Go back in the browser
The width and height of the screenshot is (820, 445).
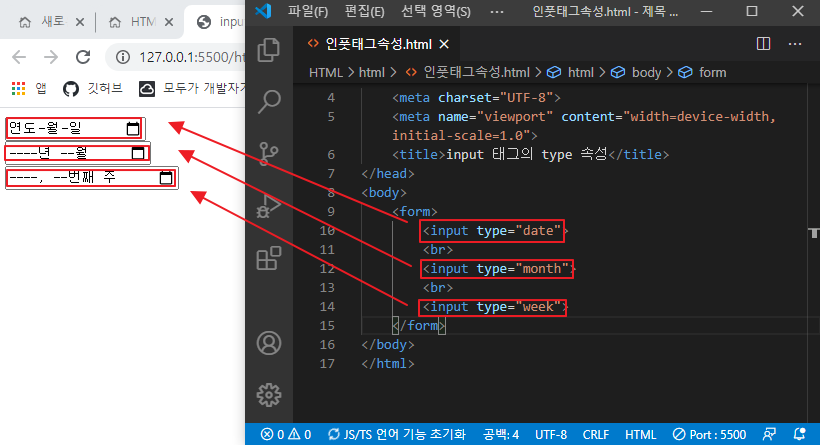tap(19, 56)
